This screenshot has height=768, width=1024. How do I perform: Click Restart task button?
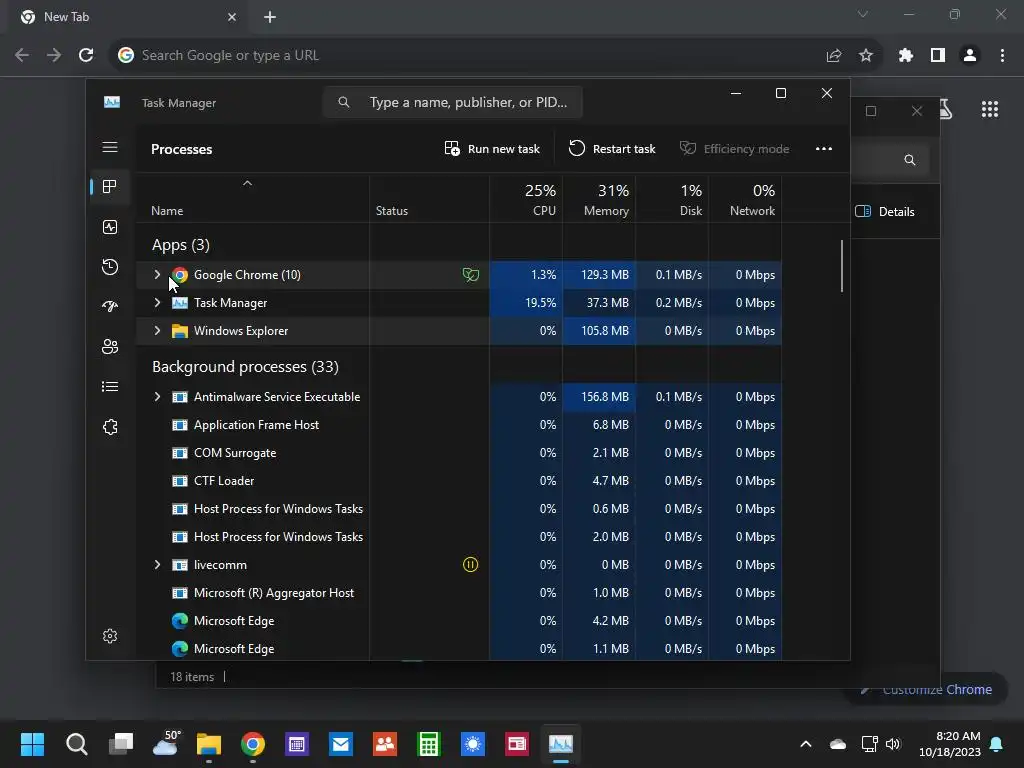pos(612,149)
